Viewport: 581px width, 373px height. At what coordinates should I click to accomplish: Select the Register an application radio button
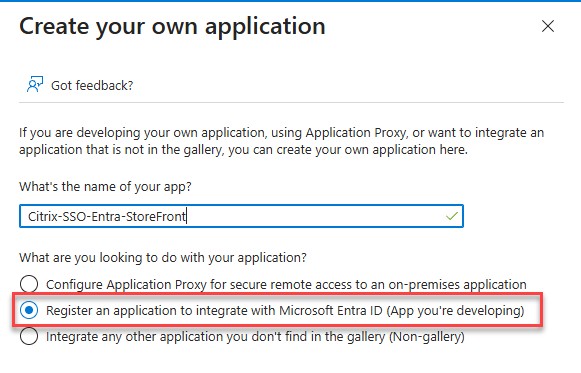[29, 310]
